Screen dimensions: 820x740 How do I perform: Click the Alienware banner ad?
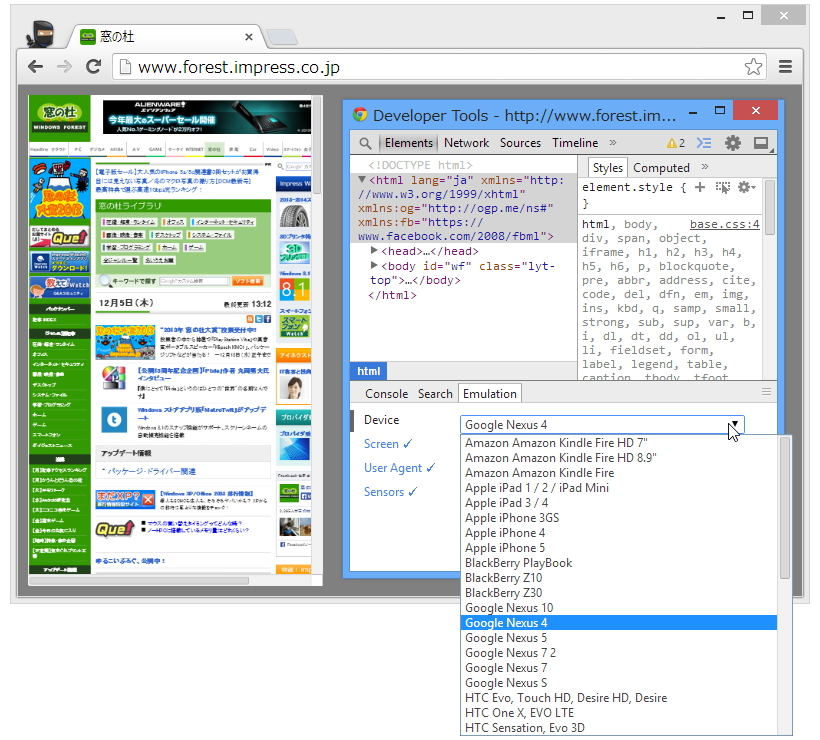click(x=207, y=117)
